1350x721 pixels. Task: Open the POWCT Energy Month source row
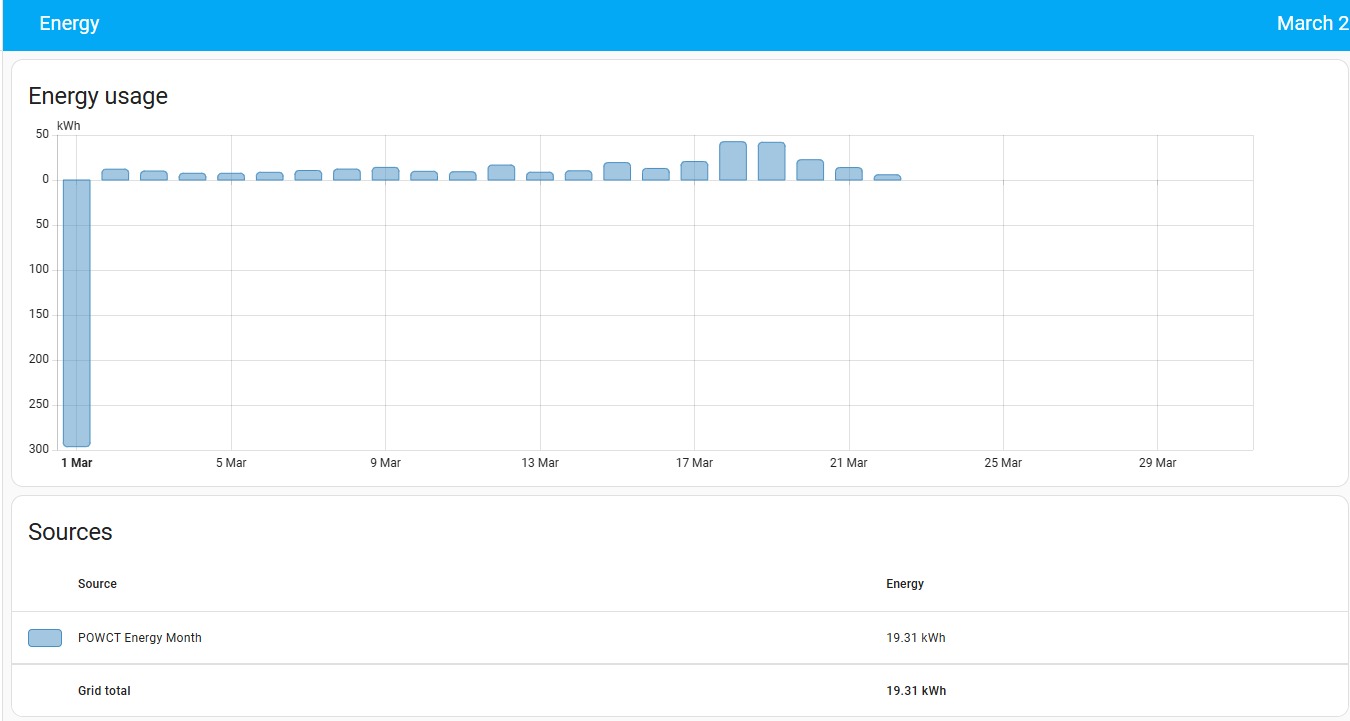[680, 638]
